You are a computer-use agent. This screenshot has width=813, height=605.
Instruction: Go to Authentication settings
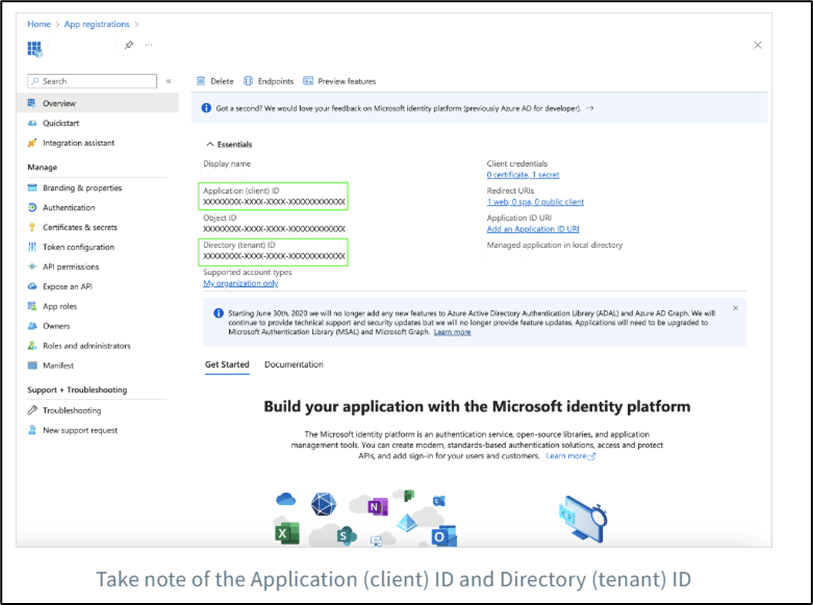click(x=68, y=207)
